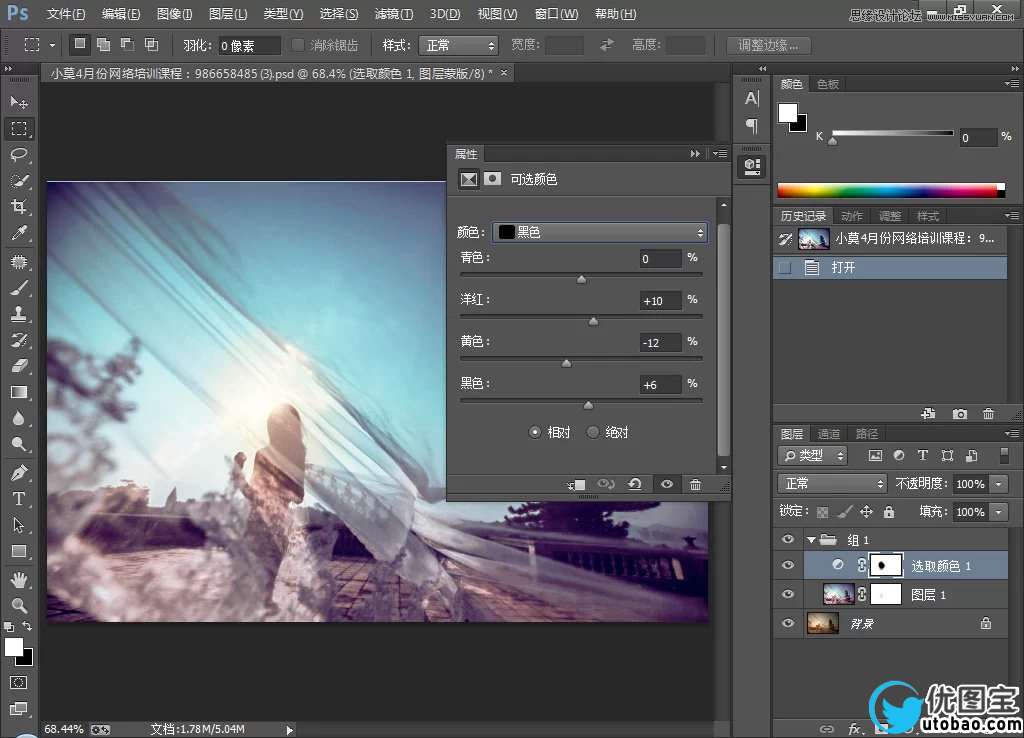1024x738 pixels.
Task: Select the Brush tool
Action: [19, 288]
